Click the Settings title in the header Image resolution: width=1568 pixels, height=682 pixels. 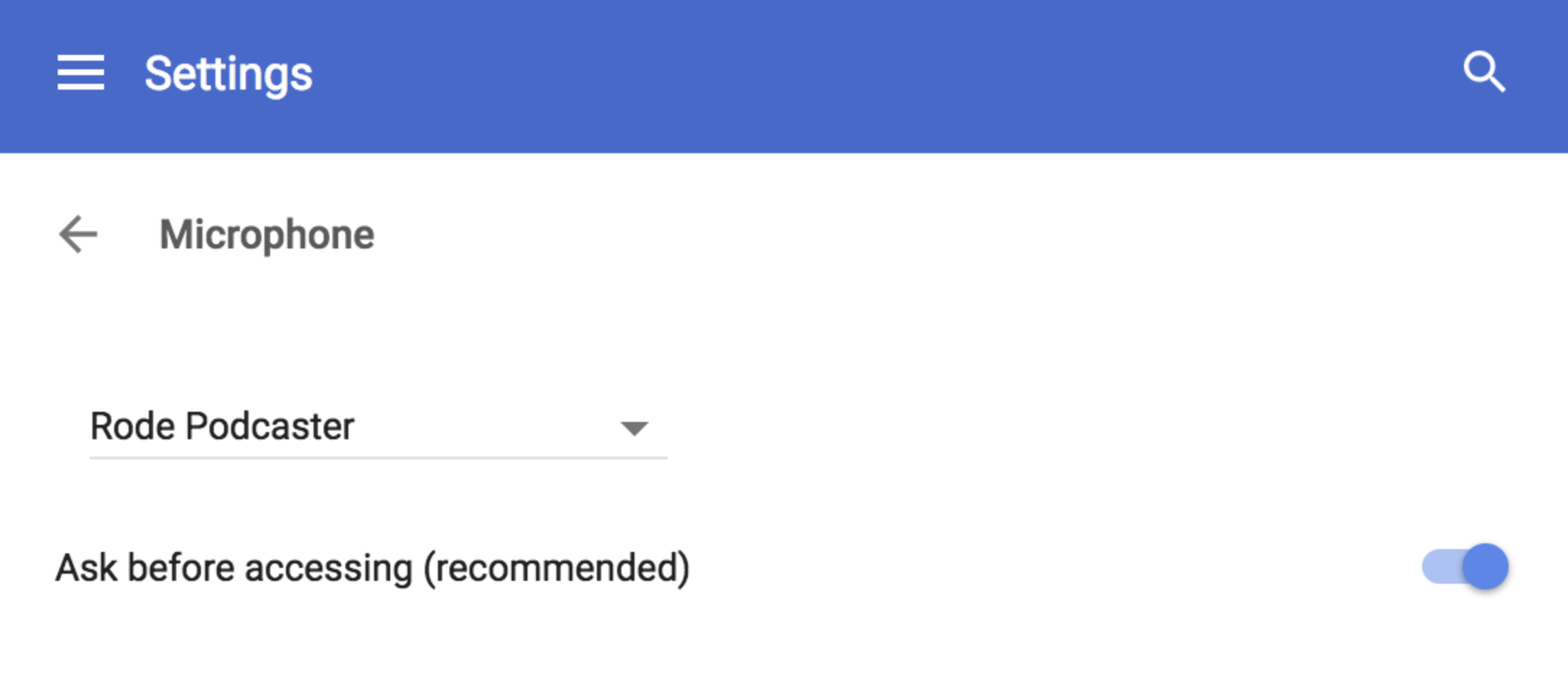(228, 74)
